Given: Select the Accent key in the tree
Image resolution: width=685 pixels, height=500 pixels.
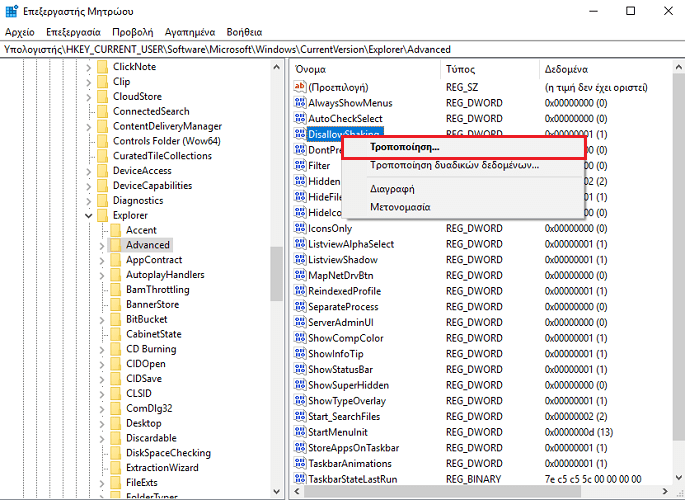Looking at the screenshot, I should [141, 230].
